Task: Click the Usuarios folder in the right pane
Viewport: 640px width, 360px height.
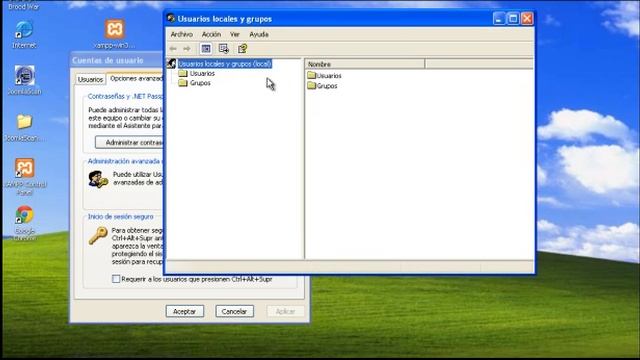Action: coord(324,76)
